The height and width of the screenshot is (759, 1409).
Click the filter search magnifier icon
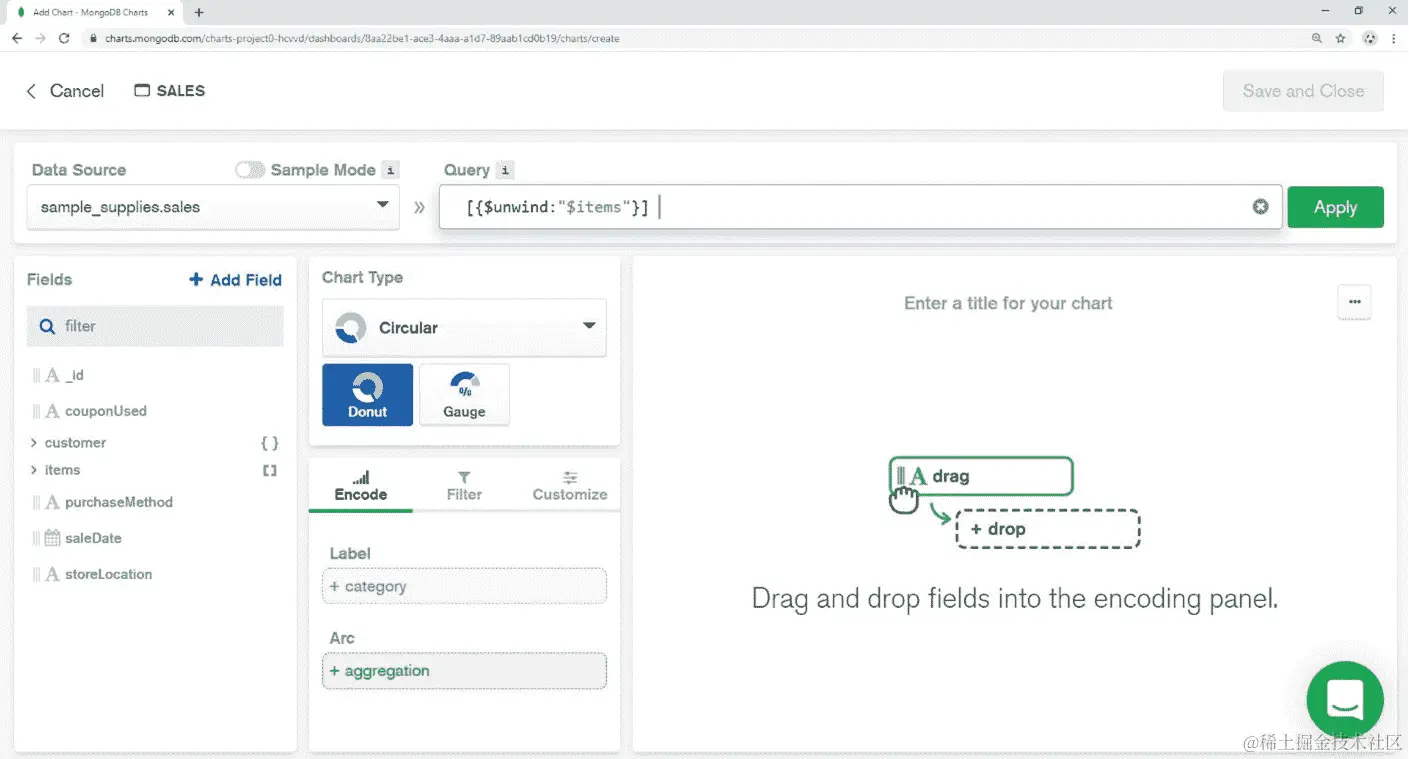point(47,326)
